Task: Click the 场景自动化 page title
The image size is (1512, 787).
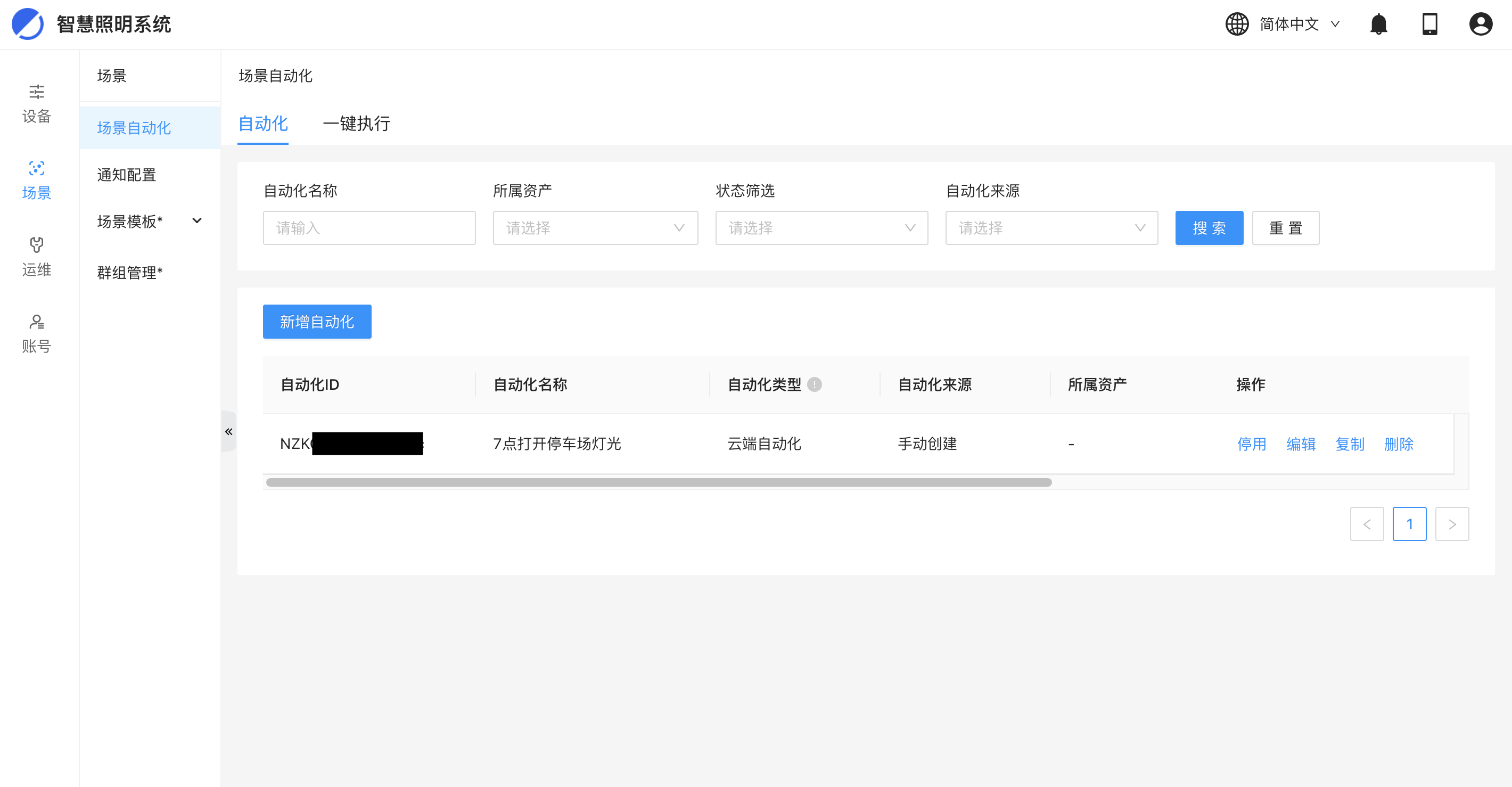Action: [275, 76]
